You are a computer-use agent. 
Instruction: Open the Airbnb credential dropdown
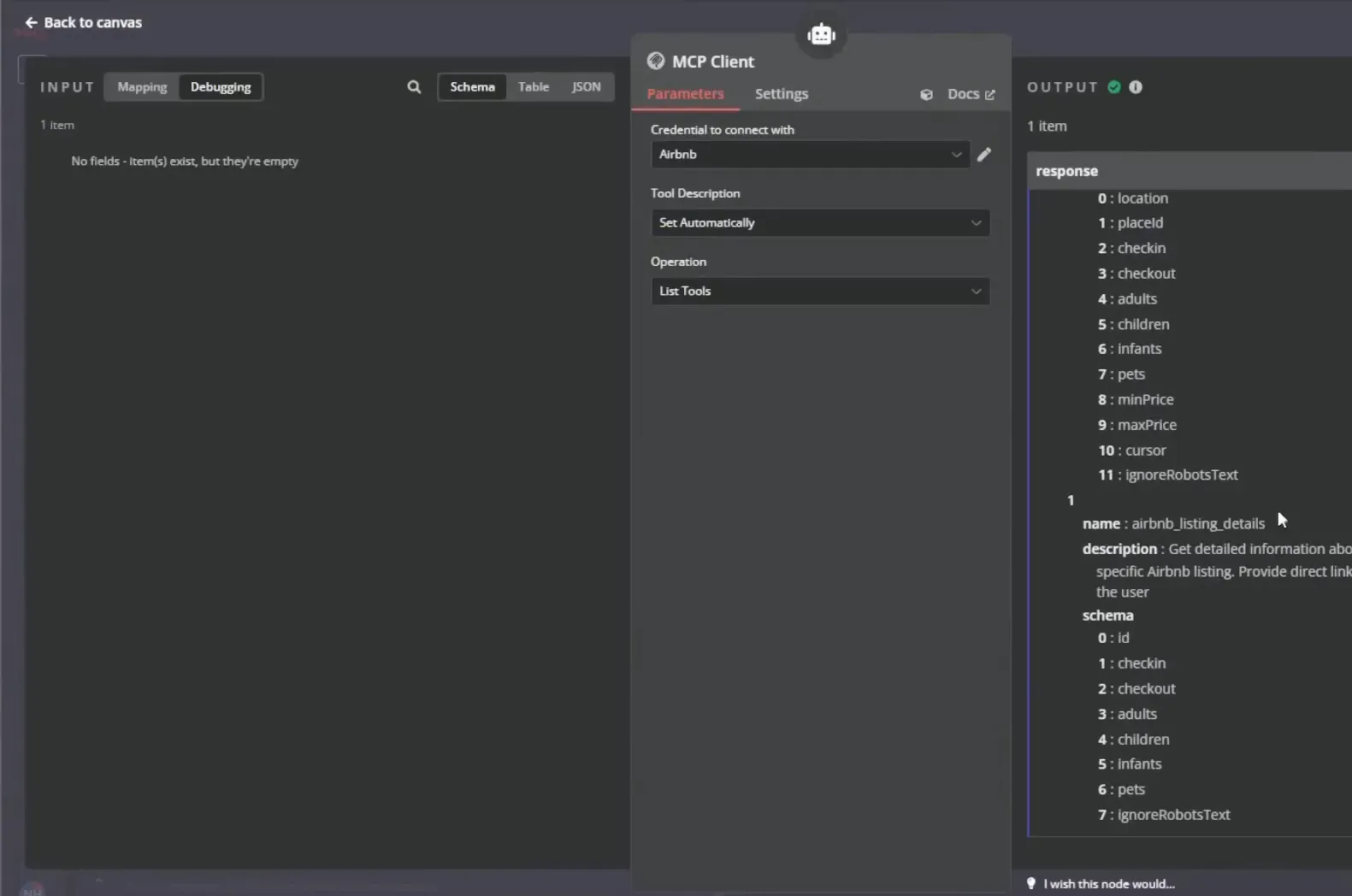810,155
